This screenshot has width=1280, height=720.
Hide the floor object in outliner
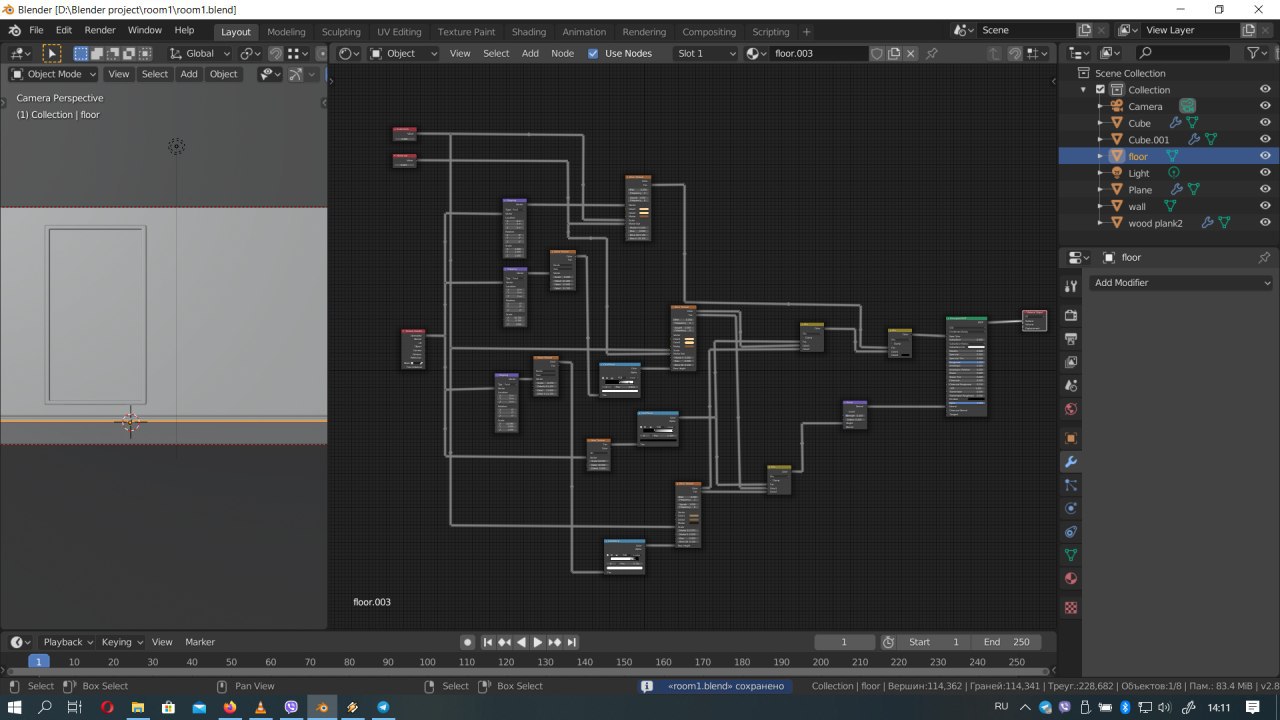pyautogui.click(x=1265, y=156)
